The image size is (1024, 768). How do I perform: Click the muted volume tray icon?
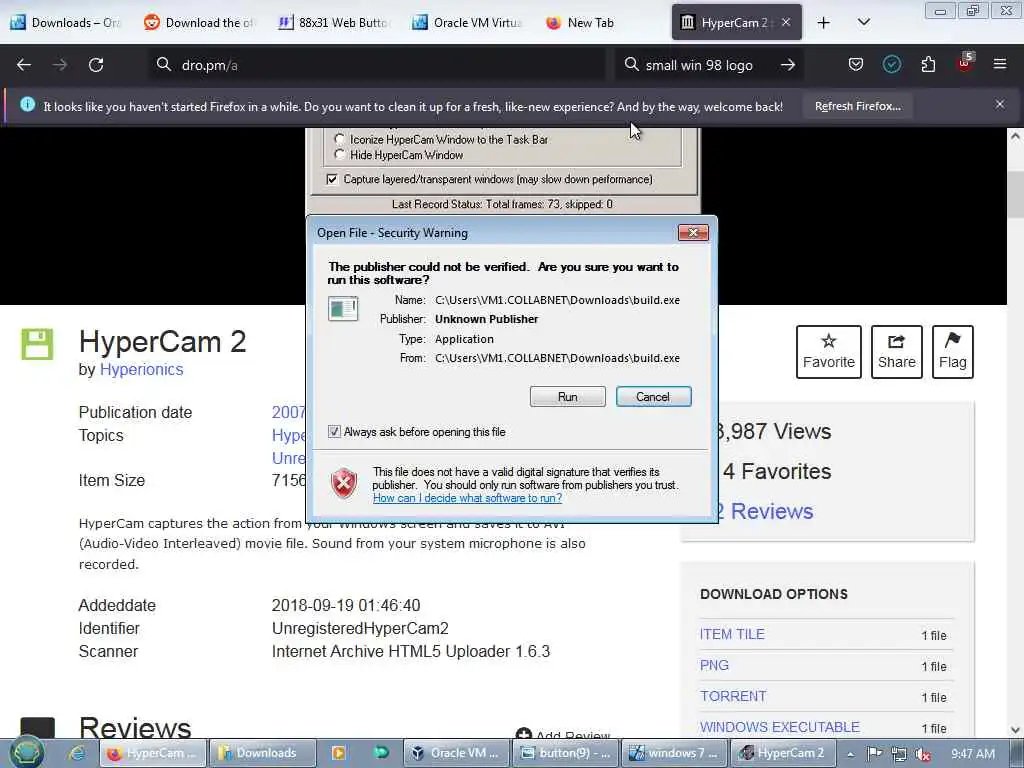pyautogui.click(x=922, y=754)
